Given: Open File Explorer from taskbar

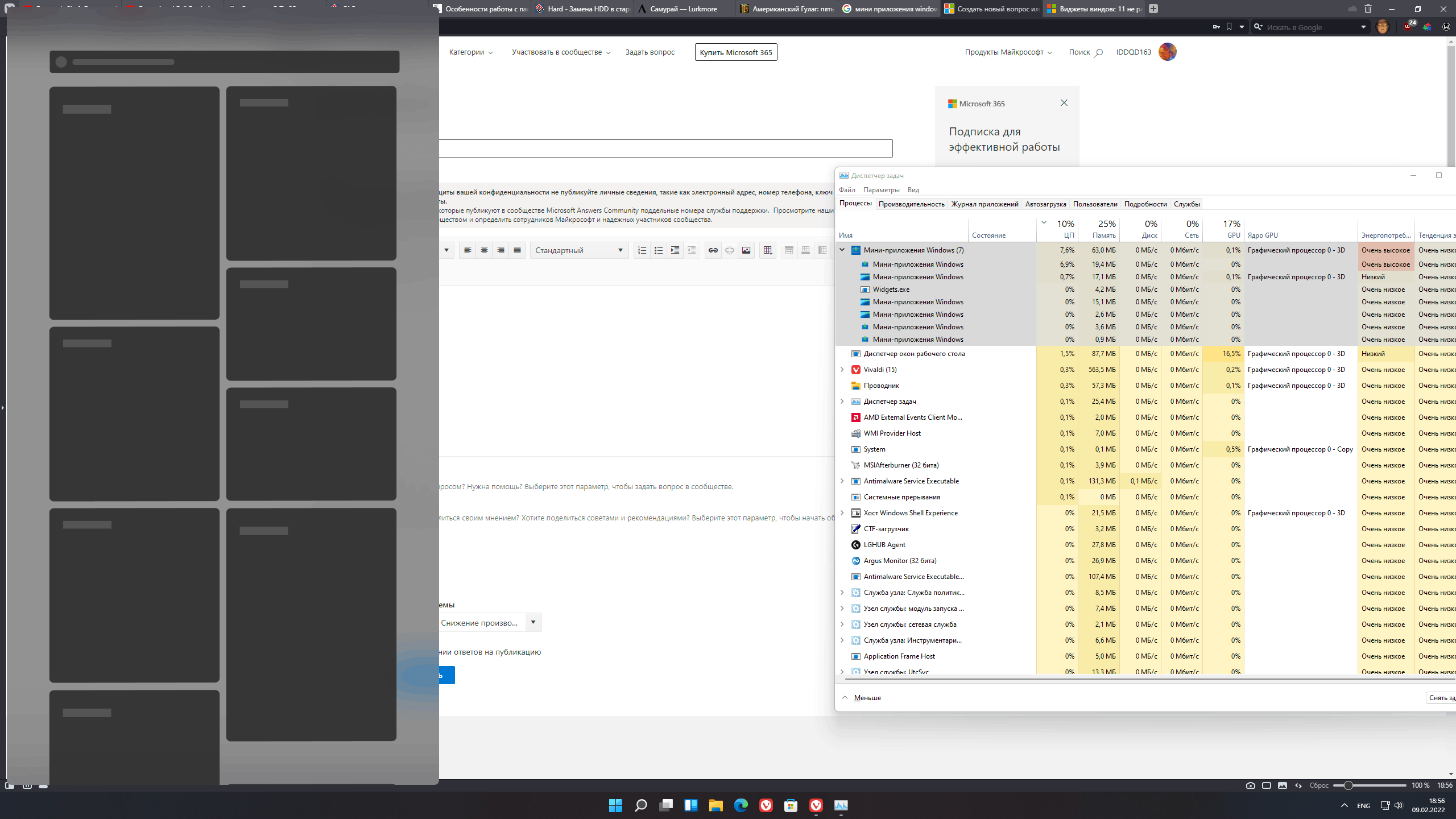Looking at the screenshot, I should 715,805.
